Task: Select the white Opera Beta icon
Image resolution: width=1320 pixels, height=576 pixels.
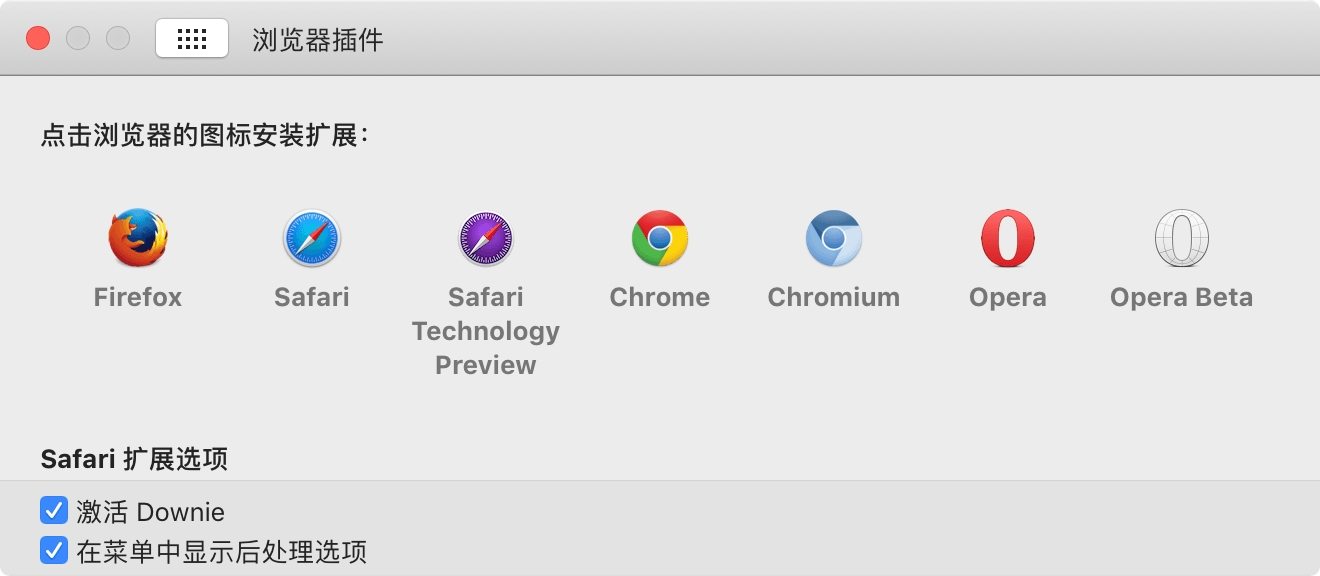Action: coord(1182,238)
